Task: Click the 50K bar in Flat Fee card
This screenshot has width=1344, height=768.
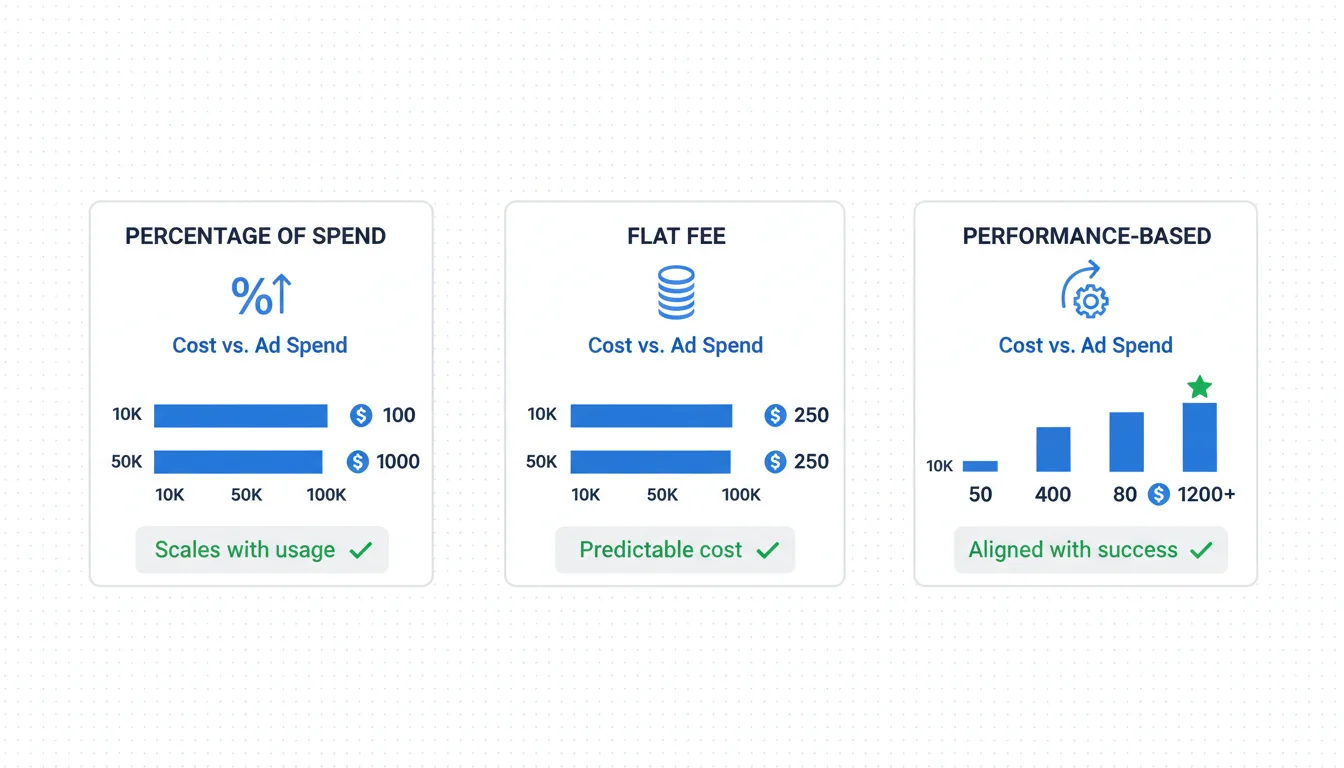Action: [650, 462]
